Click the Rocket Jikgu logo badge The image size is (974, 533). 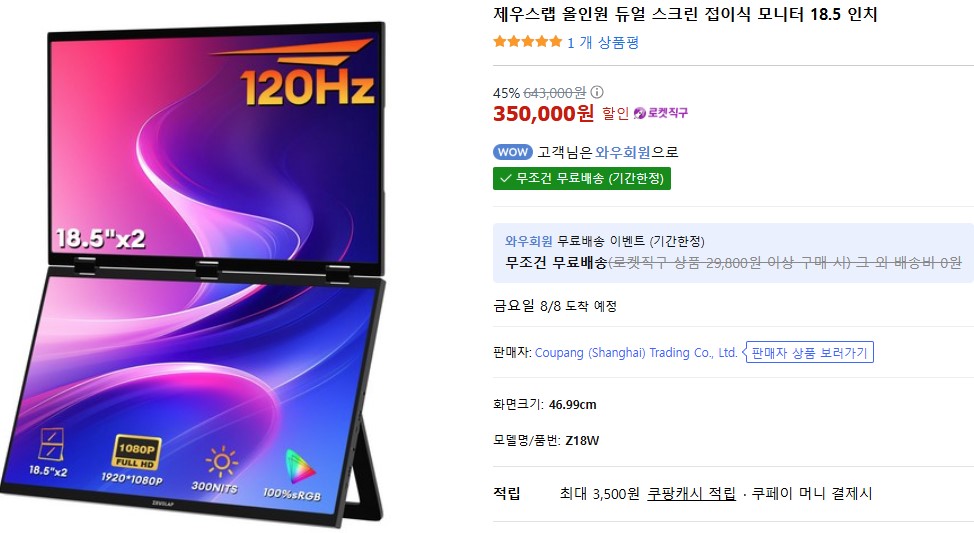coord(661,113)
